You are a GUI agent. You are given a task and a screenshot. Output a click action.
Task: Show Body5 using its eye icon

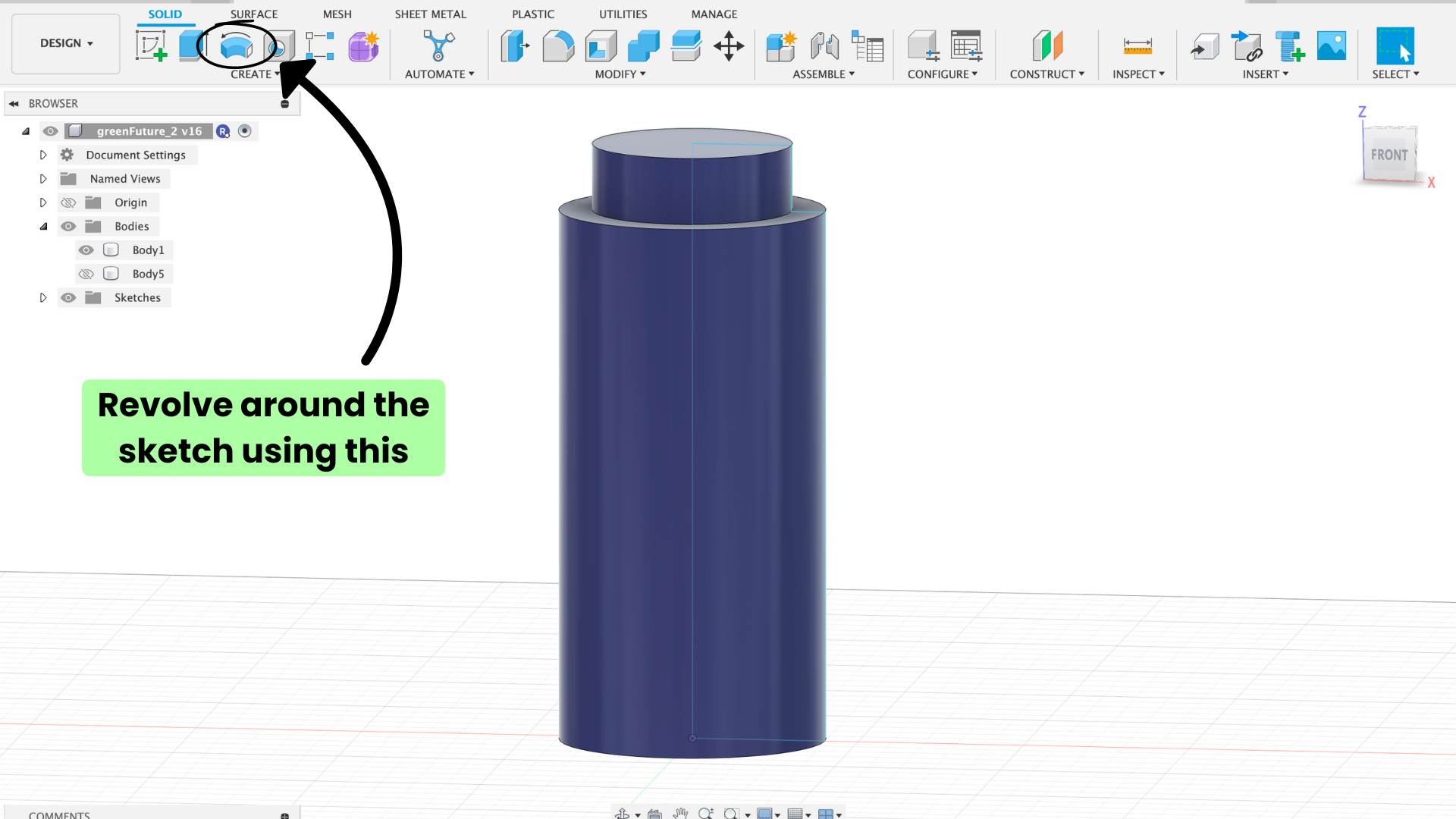[x=86, y=274]
